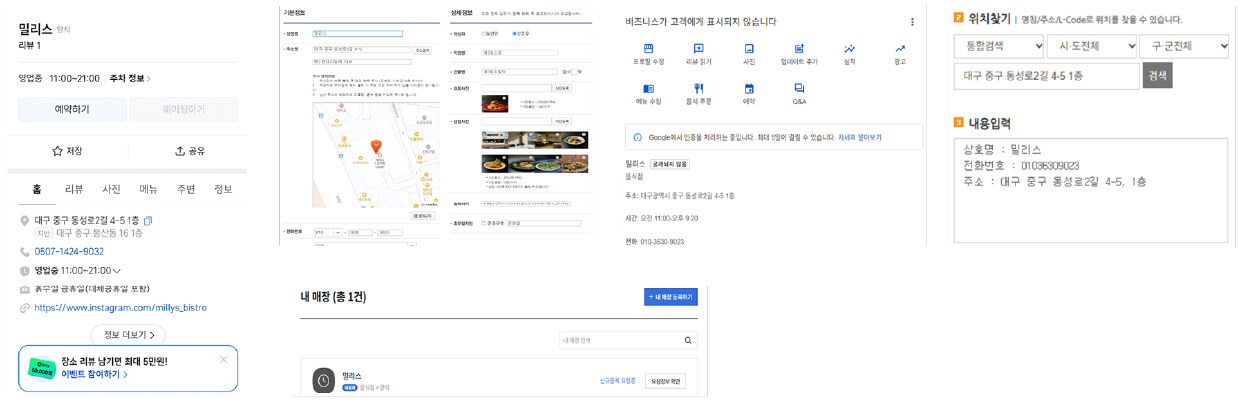
Task: Expand 정보 더보기 for more info
Action: 128,335
